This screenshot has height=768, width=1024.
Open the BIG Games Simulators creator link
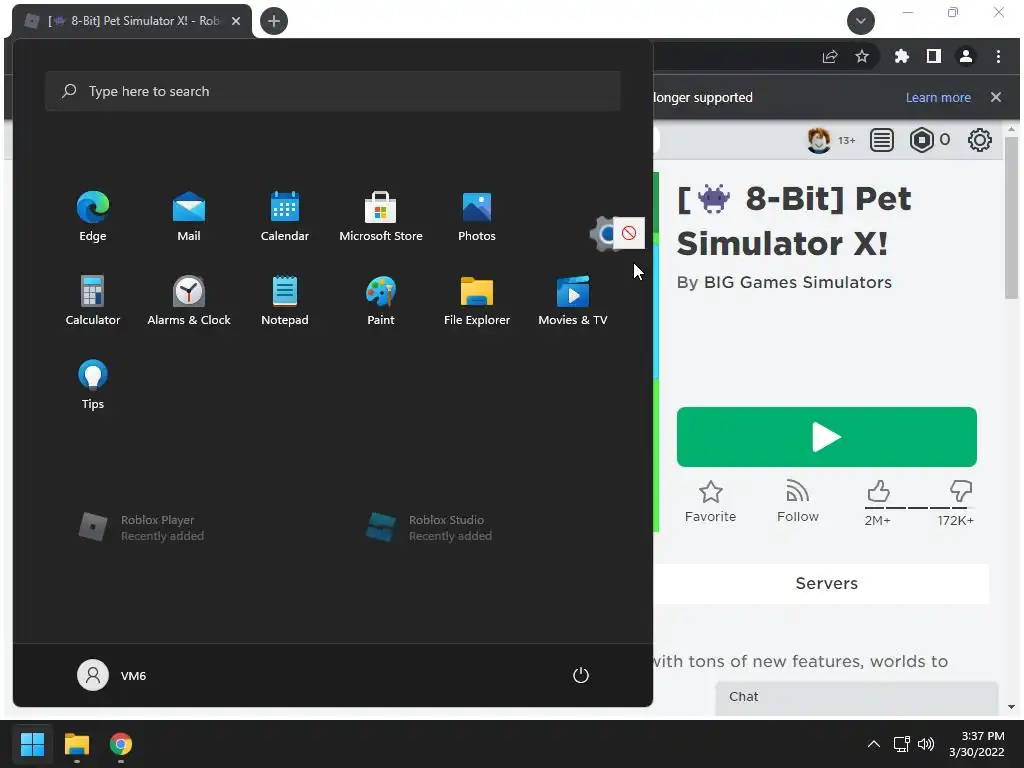pyautogui.click(x=797, y=282)
